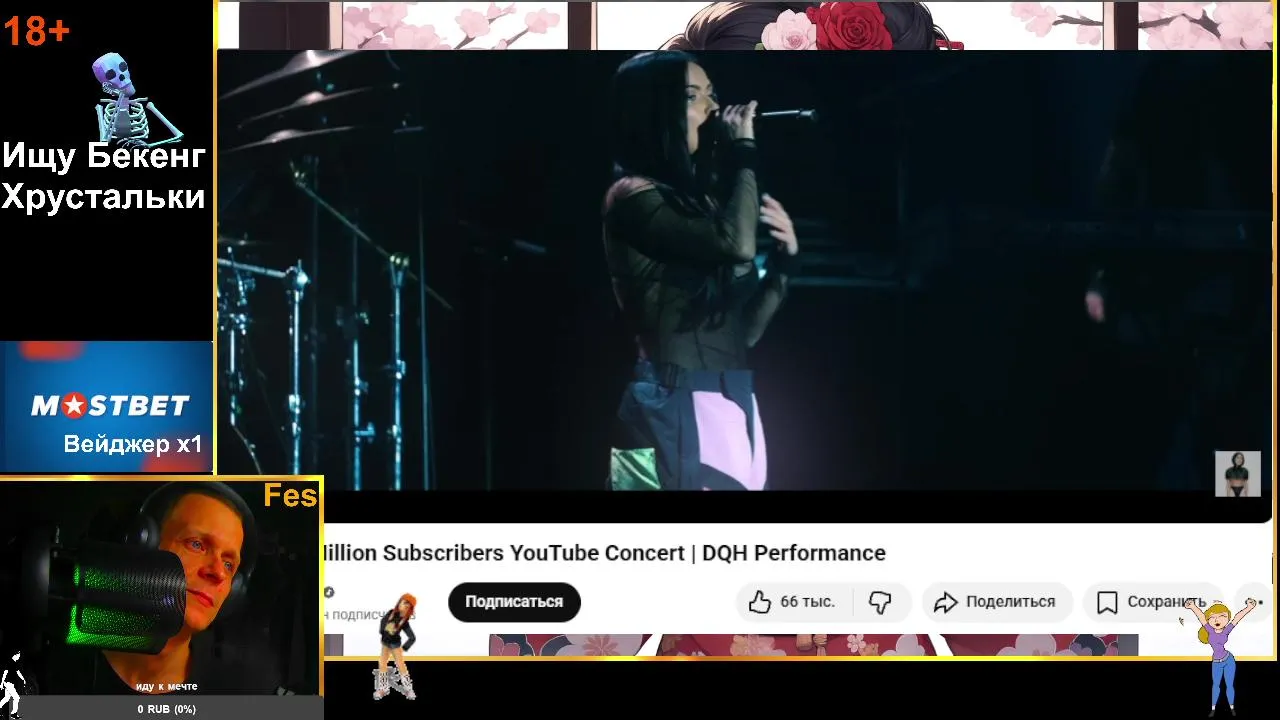Dislike the video with thumbs-down icon

[880, 602]
